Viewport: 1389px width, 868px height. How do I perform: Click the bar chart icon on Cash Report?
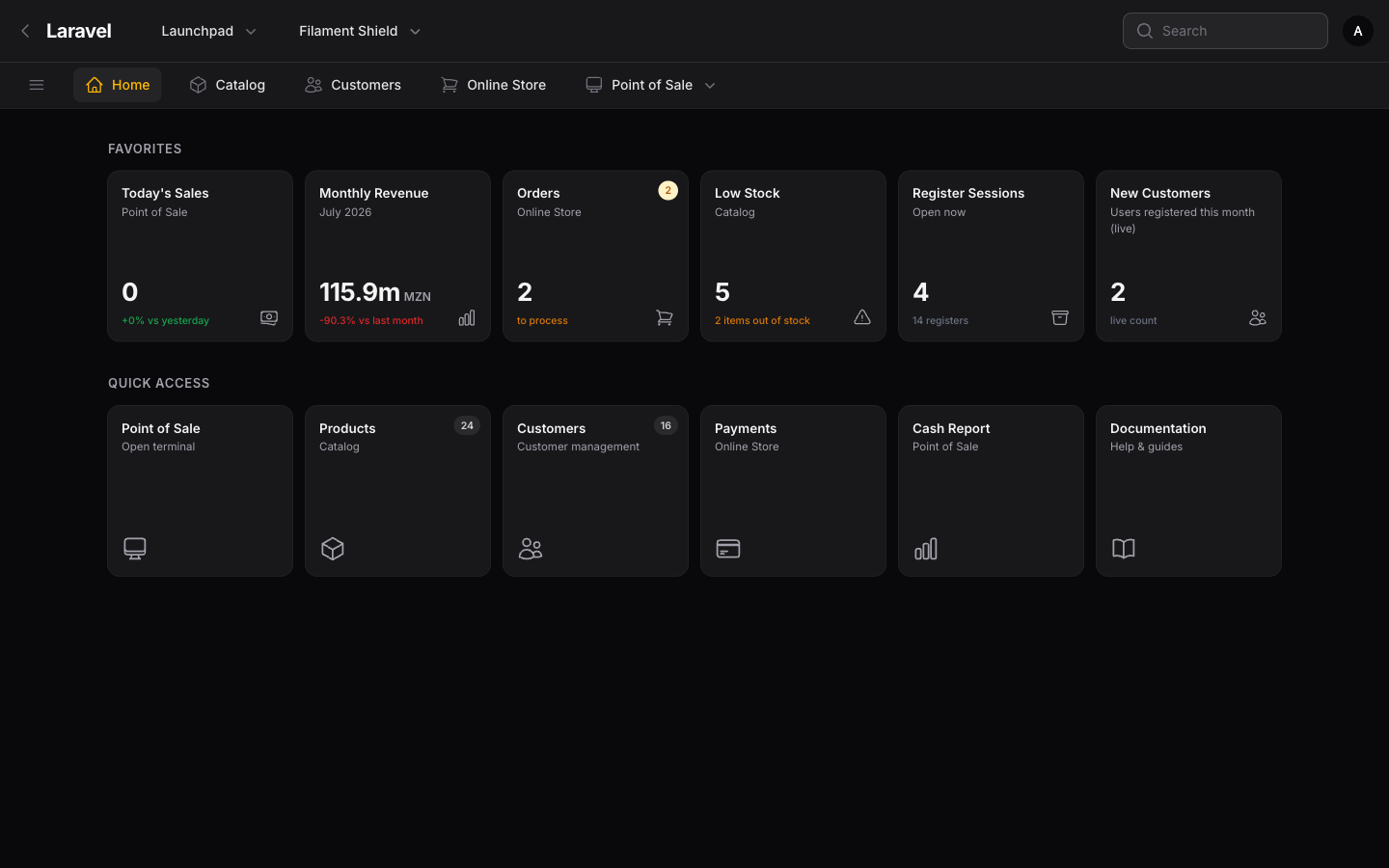click(x=926, y=549)
